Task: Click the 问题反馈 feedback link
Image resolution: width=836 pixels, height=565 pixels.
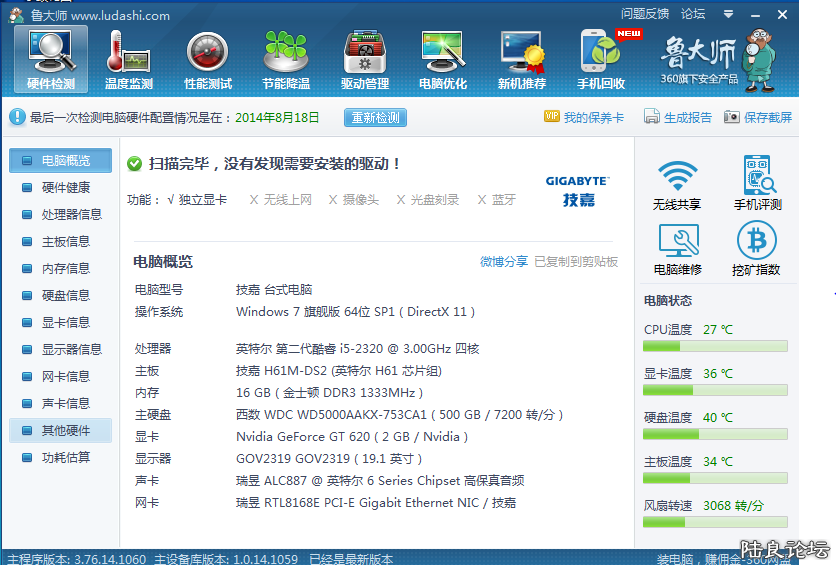Action: tap(645, 14)
